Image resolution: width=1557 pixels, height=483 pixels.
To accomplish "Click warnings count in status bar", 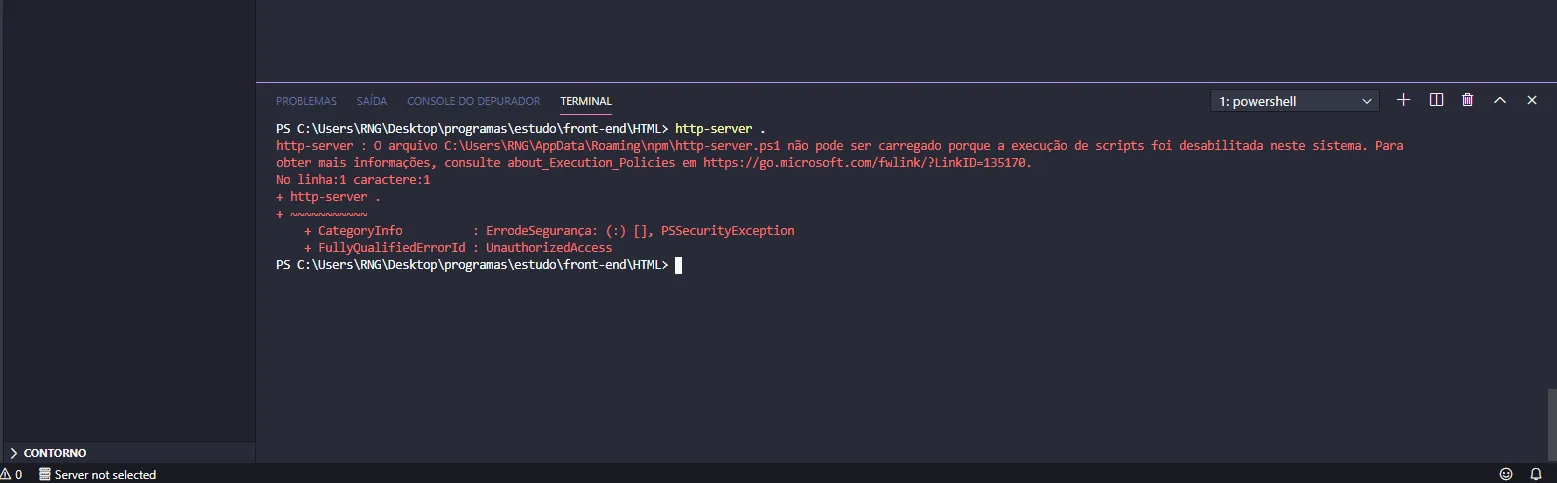I will tap(11, 474).
